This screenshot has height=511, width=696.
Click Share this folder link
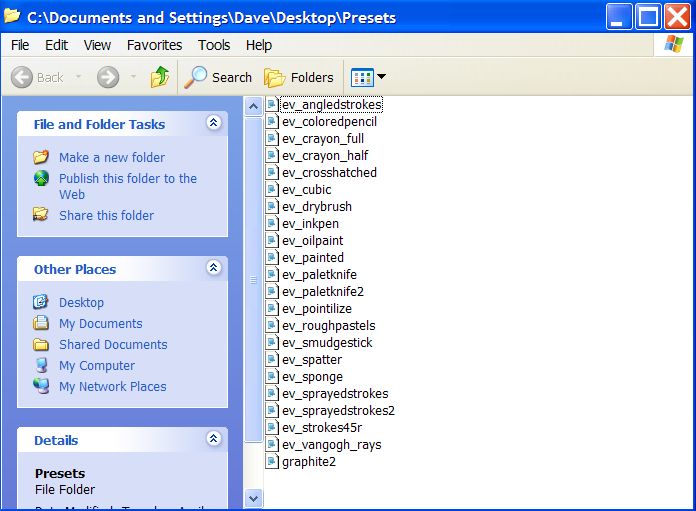click(107, 215)
